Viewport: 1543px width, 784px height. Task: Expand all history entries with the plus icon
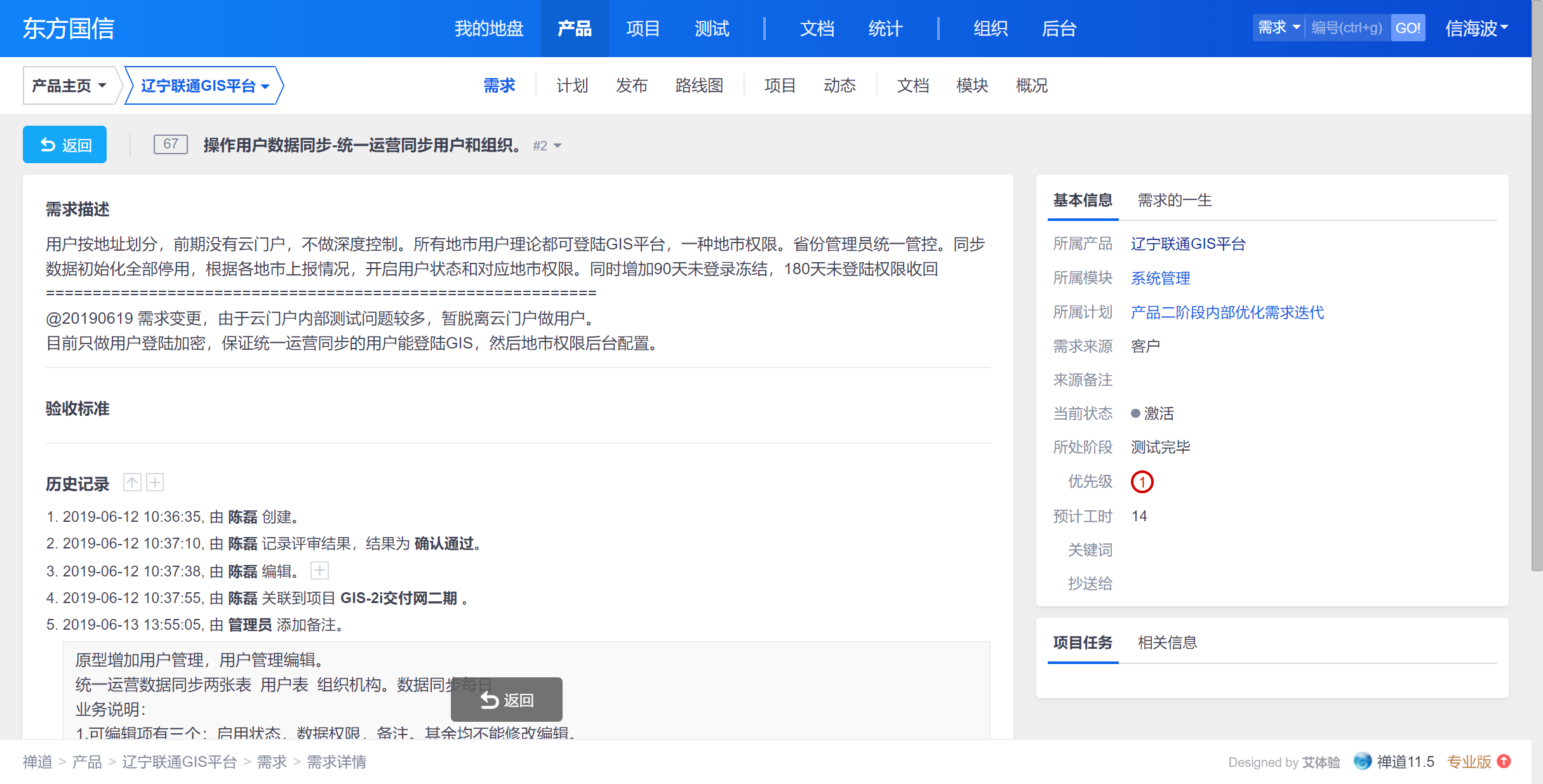point(155,482)
